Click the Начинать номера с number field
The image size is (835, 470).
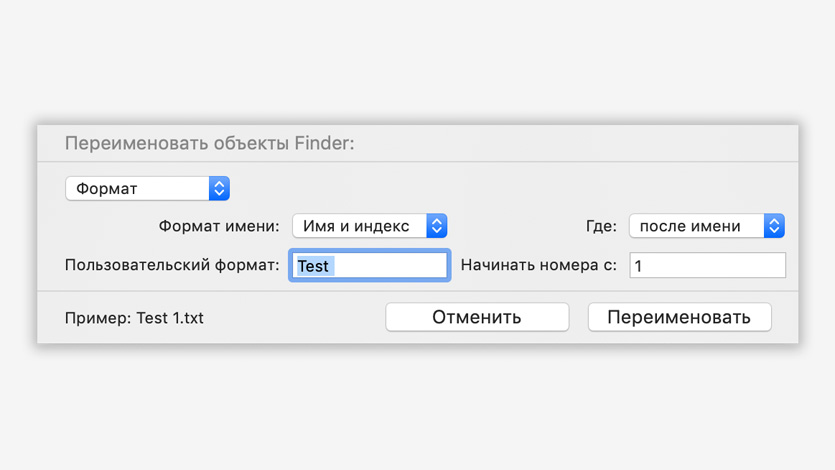click(x=707, y=265)
